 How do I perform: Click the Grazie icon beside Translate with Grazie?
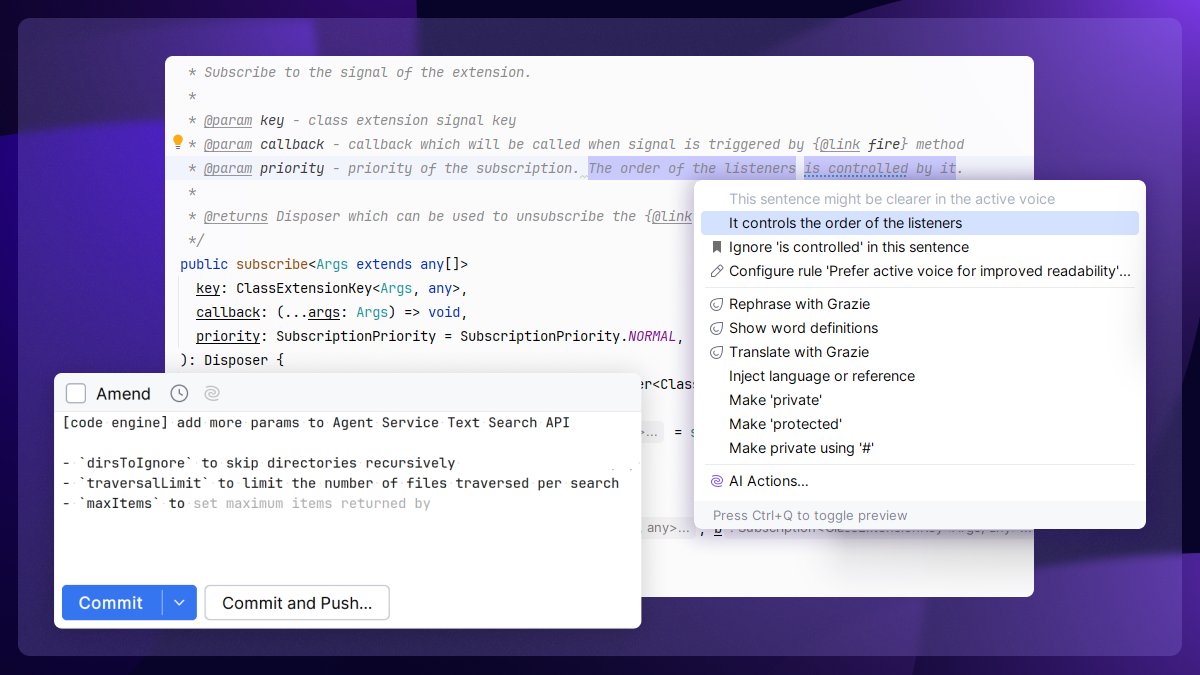[717, 352]
